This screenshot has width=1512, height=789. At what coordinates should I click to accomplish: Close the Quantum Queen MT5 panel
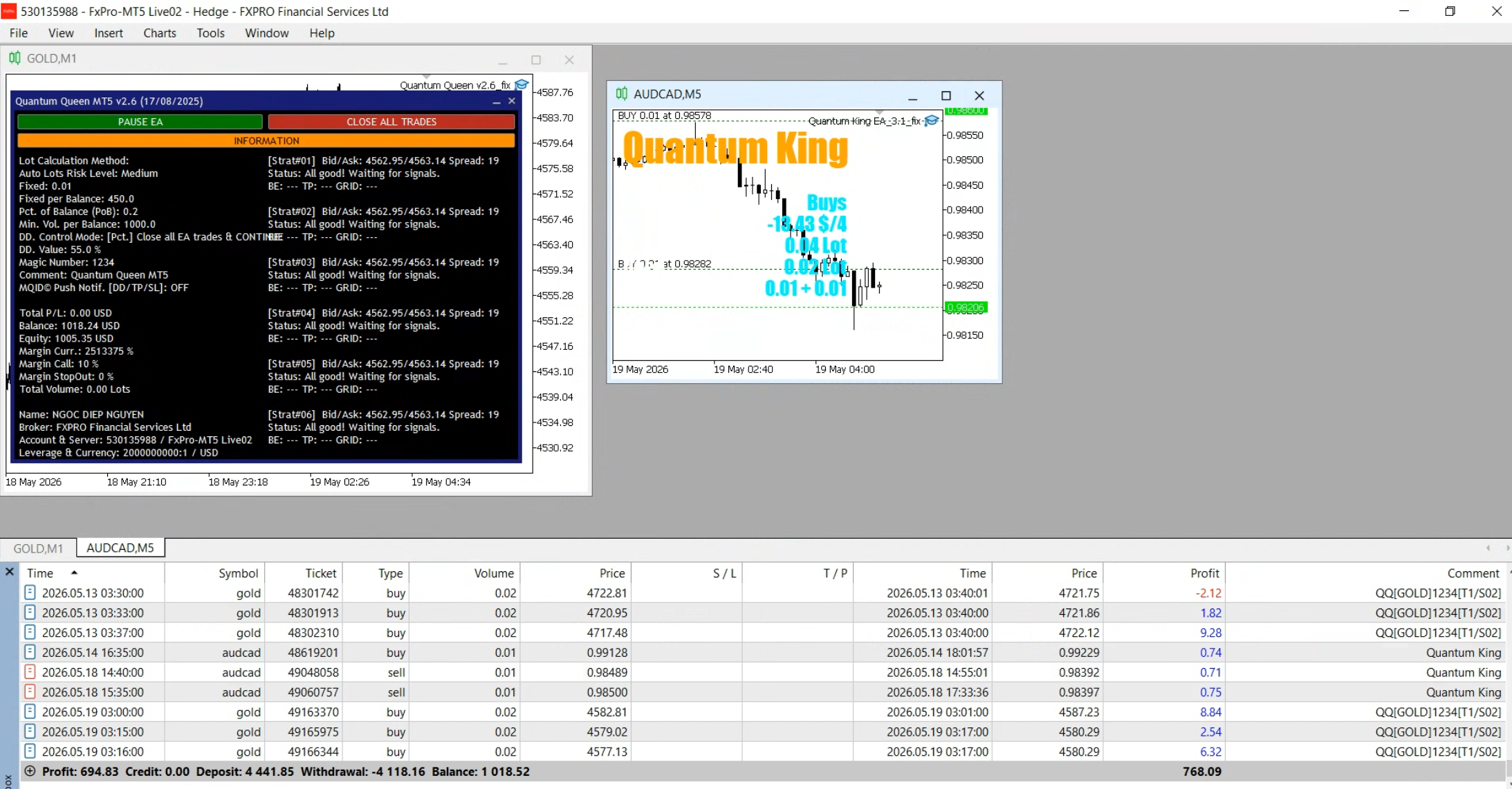(x=512, y=101)
